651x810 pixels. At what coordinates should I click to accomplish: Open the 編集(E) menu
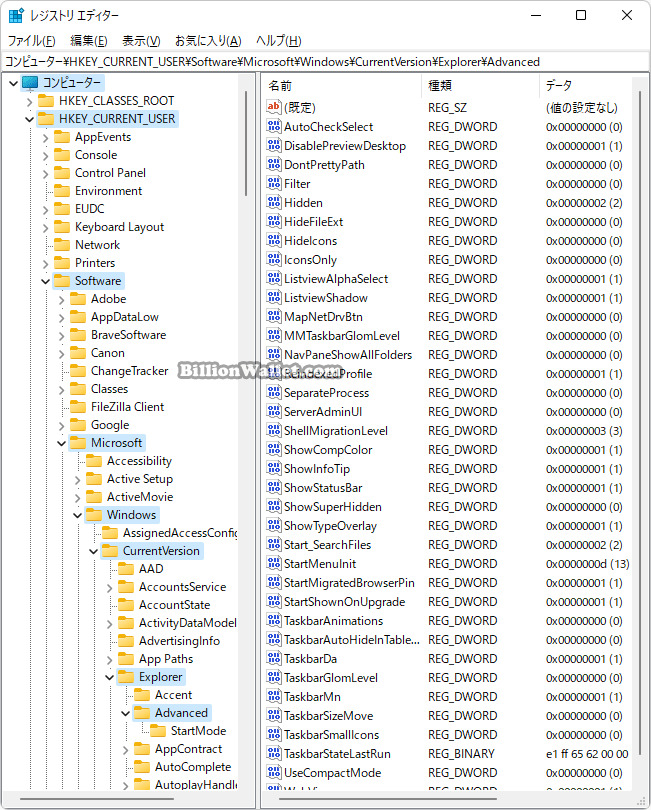[88, 40]
